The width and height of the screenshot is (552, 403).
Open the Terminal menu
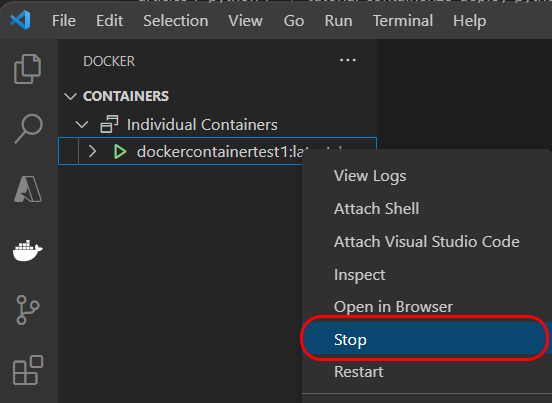click(x=403, y=21)
